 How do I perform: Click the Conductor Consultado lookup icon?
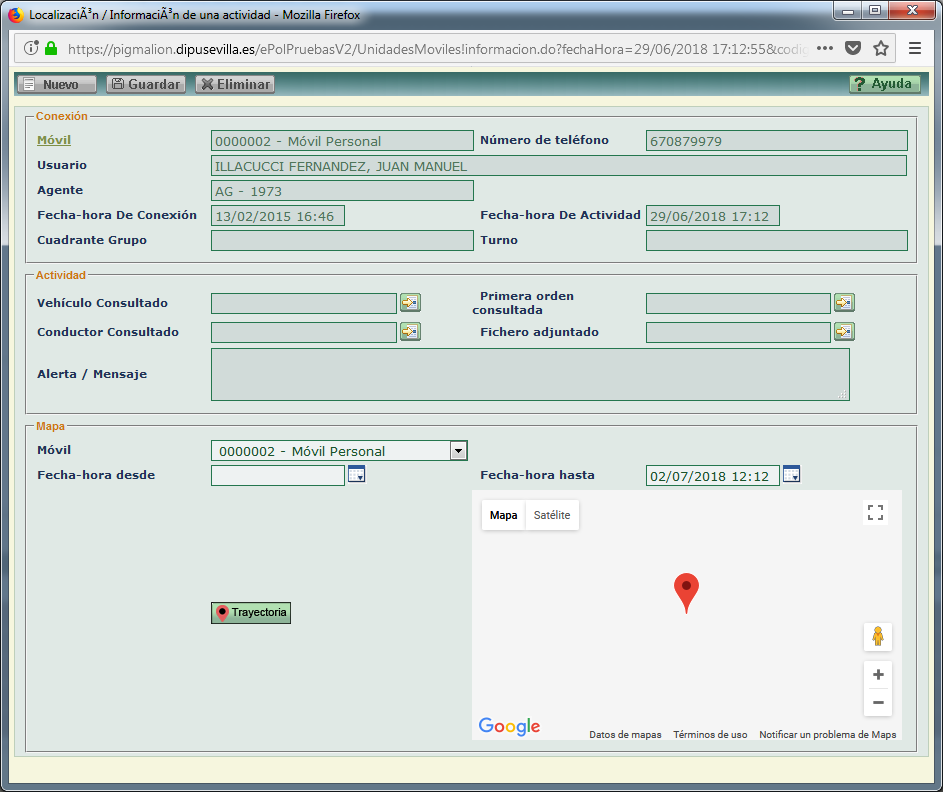(410, 332)
